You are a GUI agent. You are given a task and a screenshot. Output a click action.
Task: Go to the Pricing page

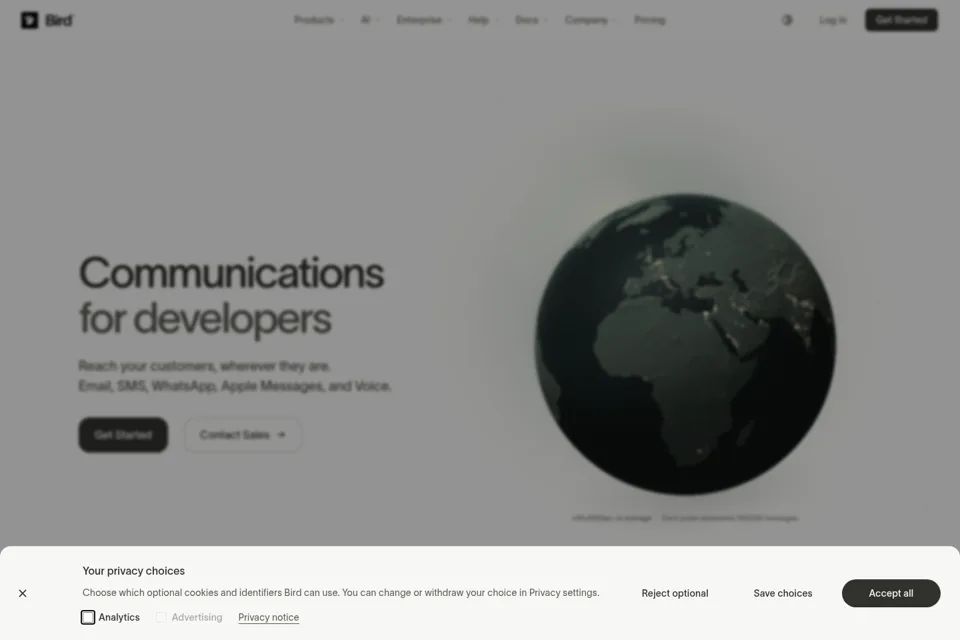(x=650, y=20)
